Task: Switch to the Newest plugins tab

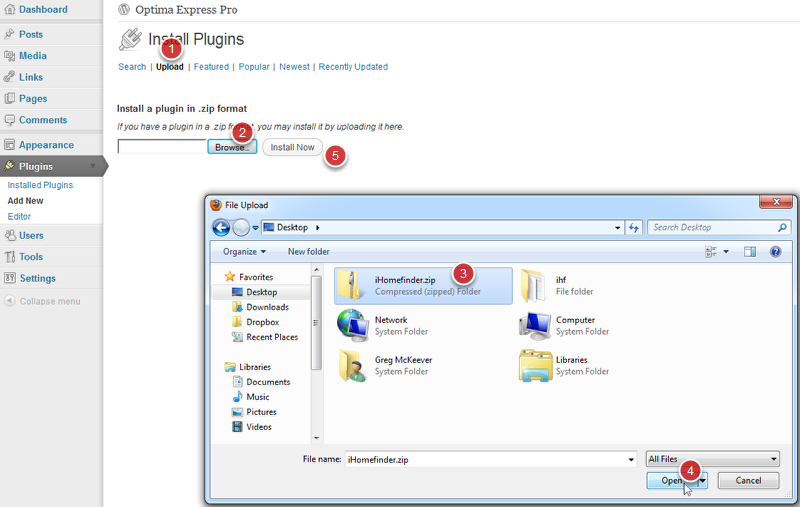Action: coord(294,67)
